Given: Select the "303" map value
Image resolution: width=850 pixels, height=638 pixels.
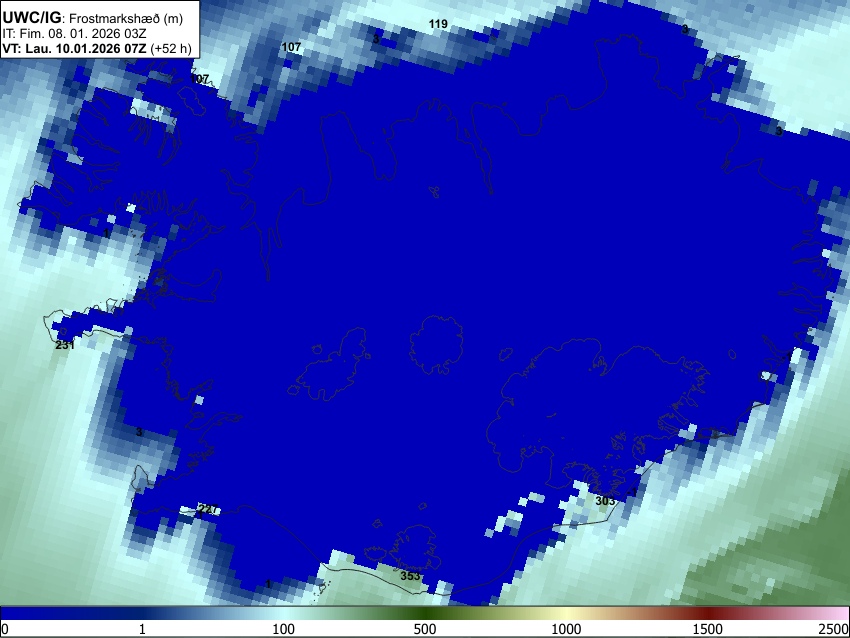Looking at the screenshot, I should click(605, 501).
